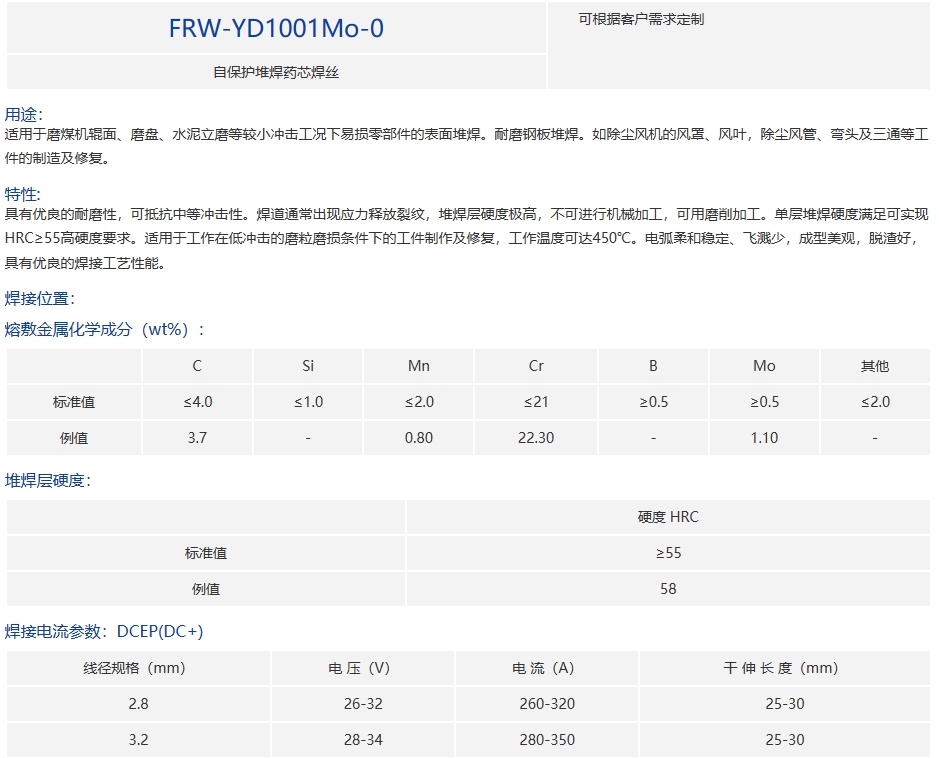939x758 pixels.
Task: Click the 焊接电流参数 DCEP(DC+) heading
Action: pos(105,631)
